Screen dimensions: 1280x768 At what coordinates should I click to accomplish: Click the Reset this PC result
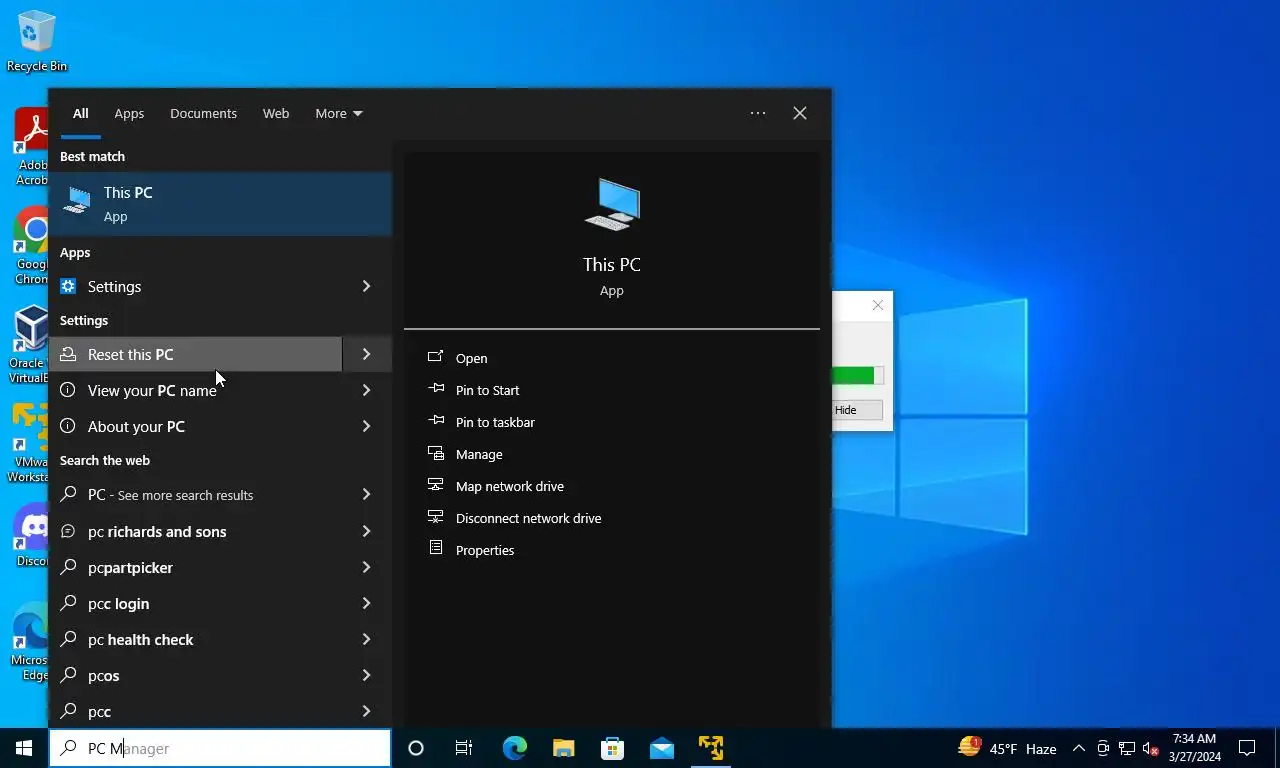tap(195, 354)
